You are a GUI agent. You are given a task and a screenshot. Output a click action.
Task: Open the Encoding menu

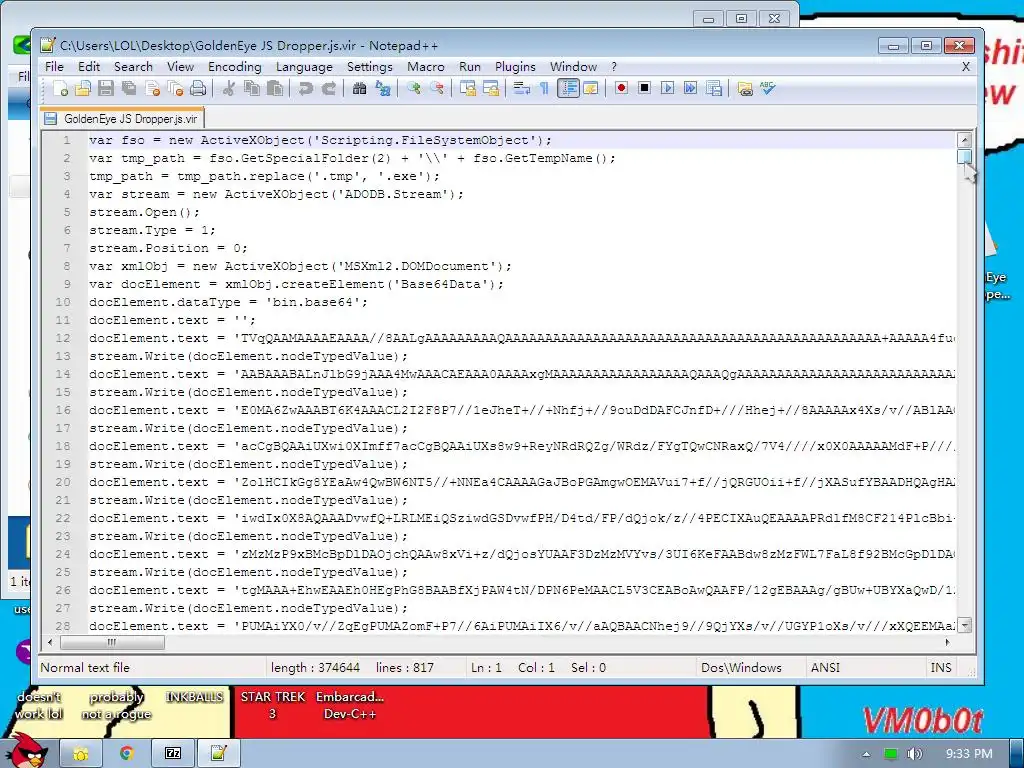click(234, 67)
